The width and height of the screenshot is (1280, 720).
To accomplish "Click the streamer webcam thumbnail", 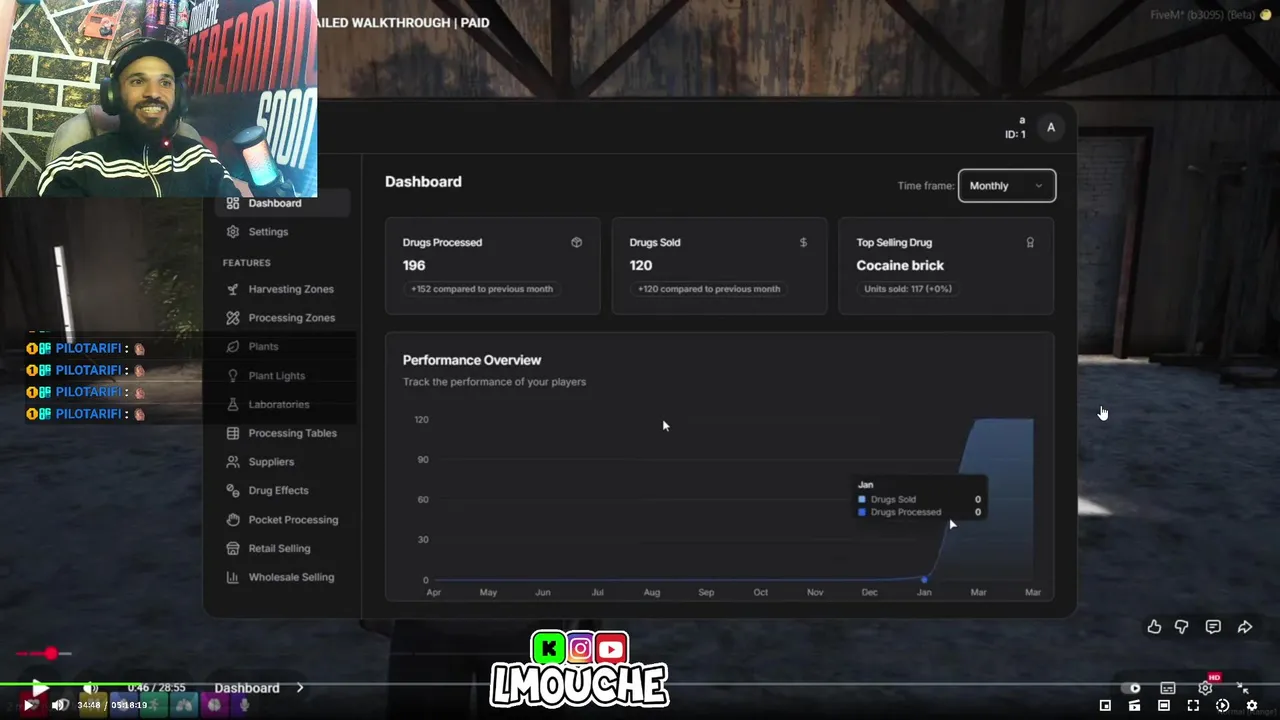I will click(x=159, y=98).
